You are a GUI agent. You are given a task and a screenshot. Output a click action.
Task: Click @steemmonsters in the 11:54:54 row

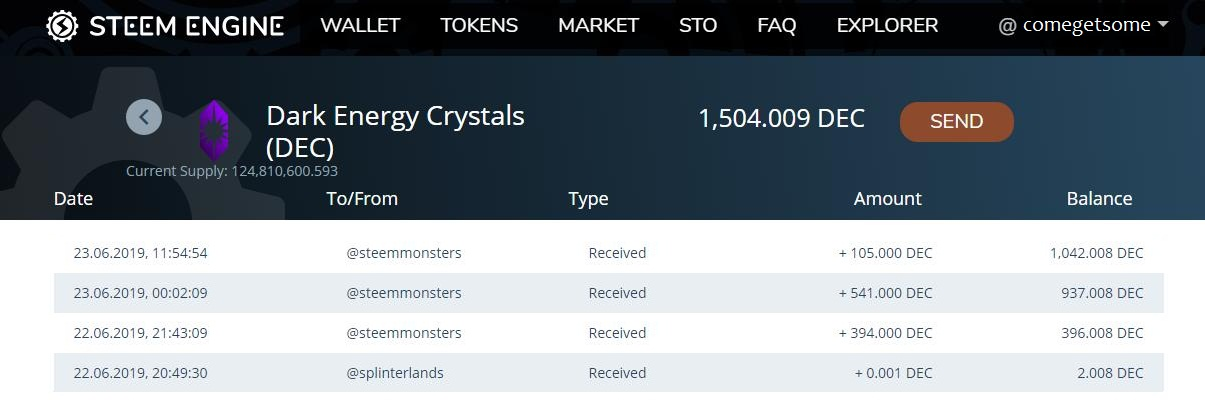pyautogui.click(x=404, y=253)
